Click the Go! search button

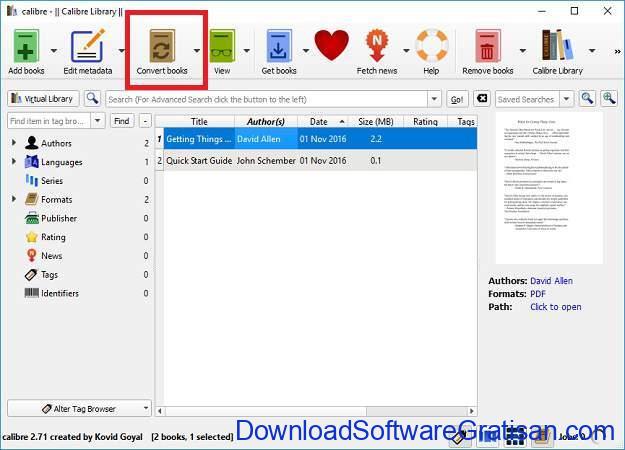tap(457, 99)
